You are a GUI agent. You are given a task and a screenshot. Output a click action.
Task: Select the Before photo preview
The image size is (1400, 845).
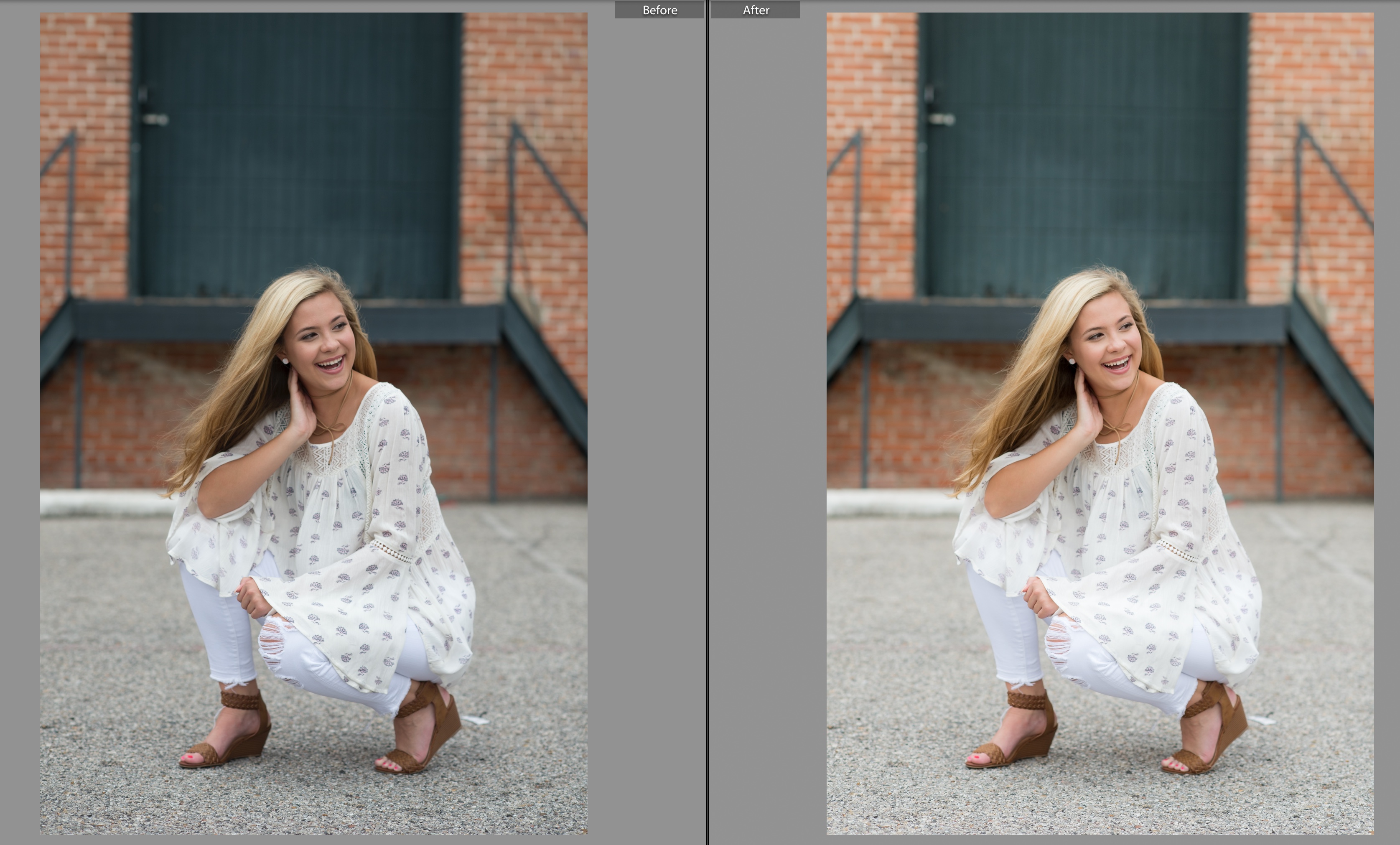click(x=313, y=423)
